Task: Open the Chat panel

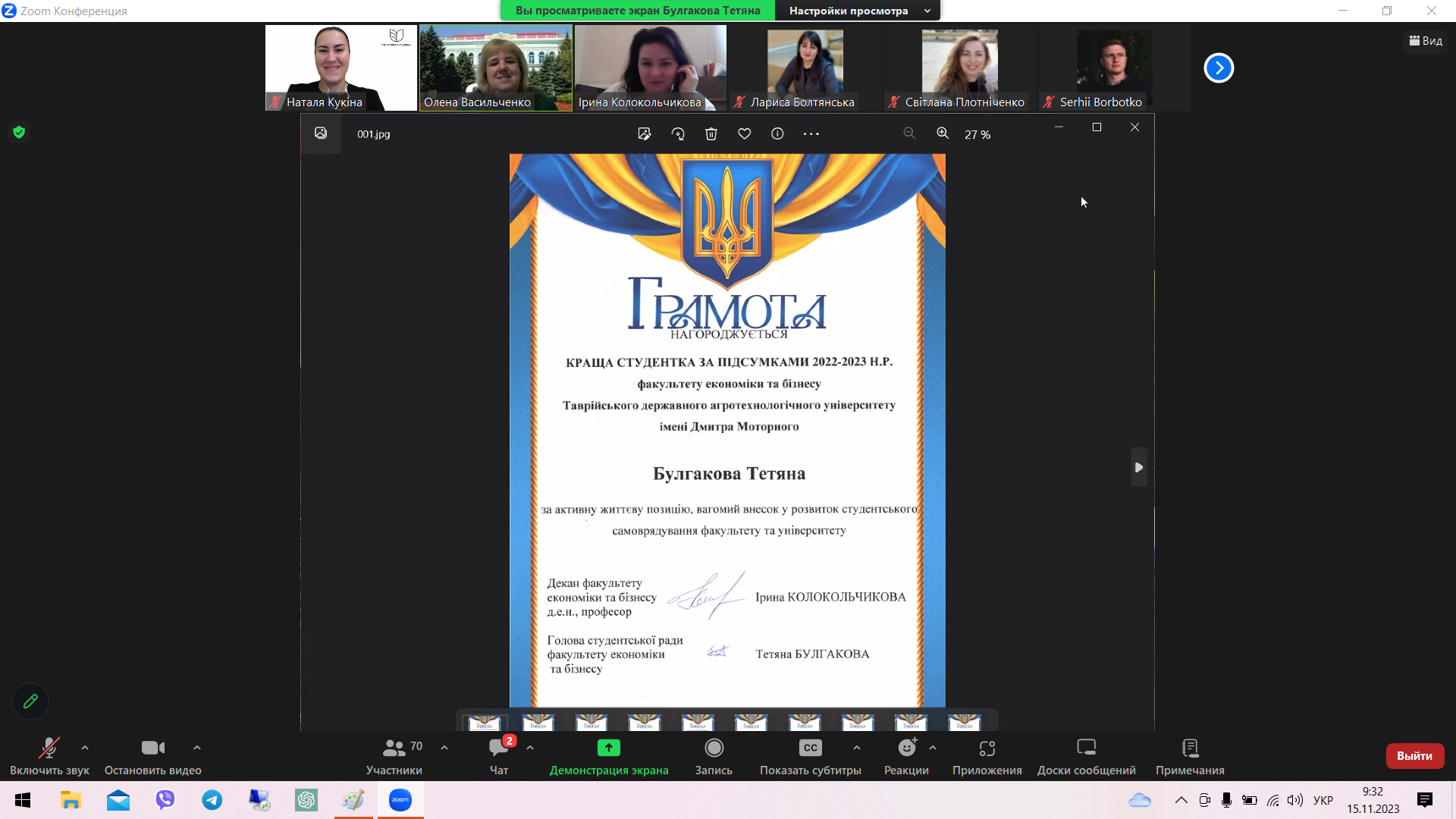Action: pos(499,748)
